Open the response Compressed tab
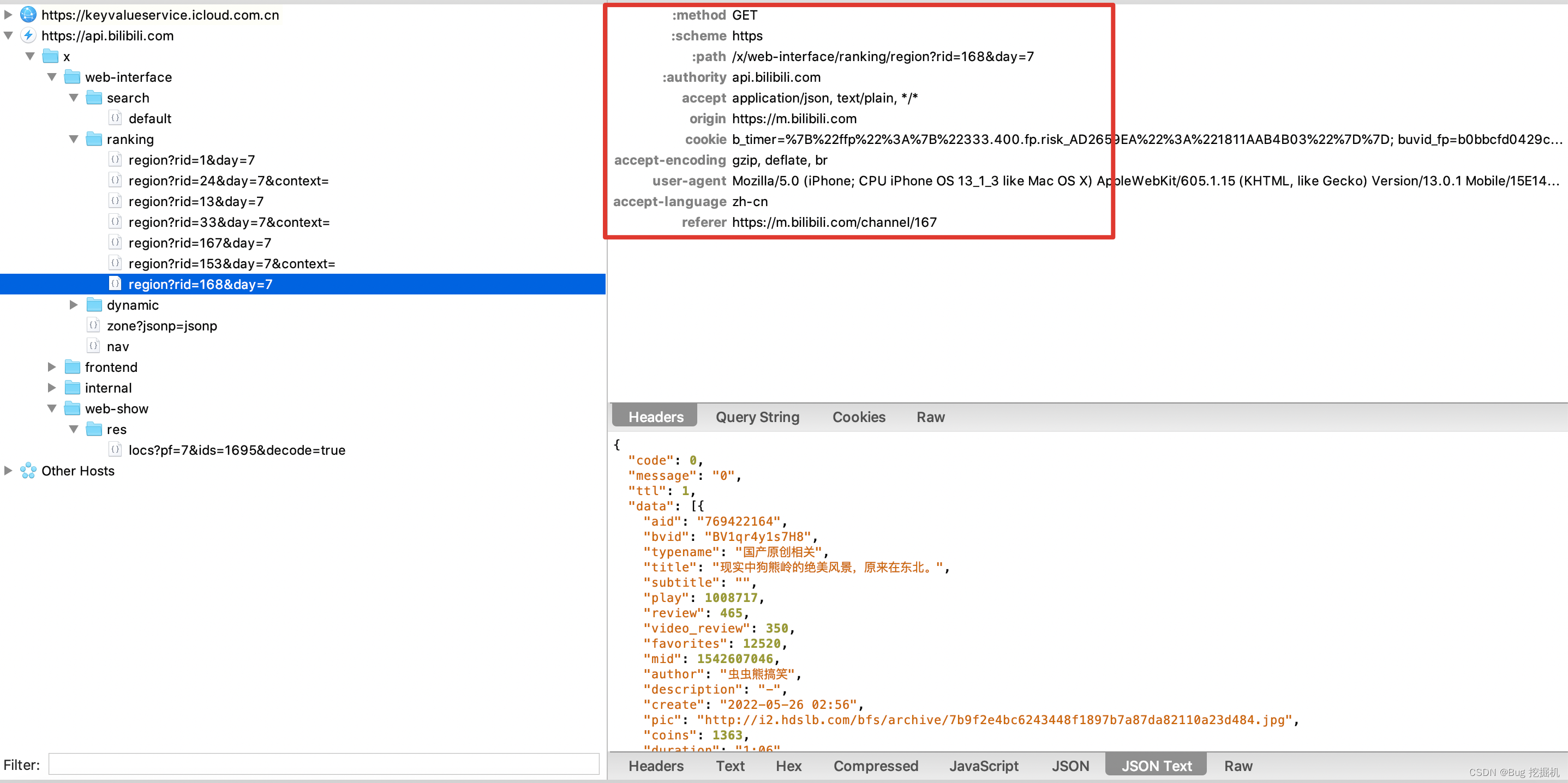The width and height of the screenshot is (1568, 783). [x=875, y=766]
